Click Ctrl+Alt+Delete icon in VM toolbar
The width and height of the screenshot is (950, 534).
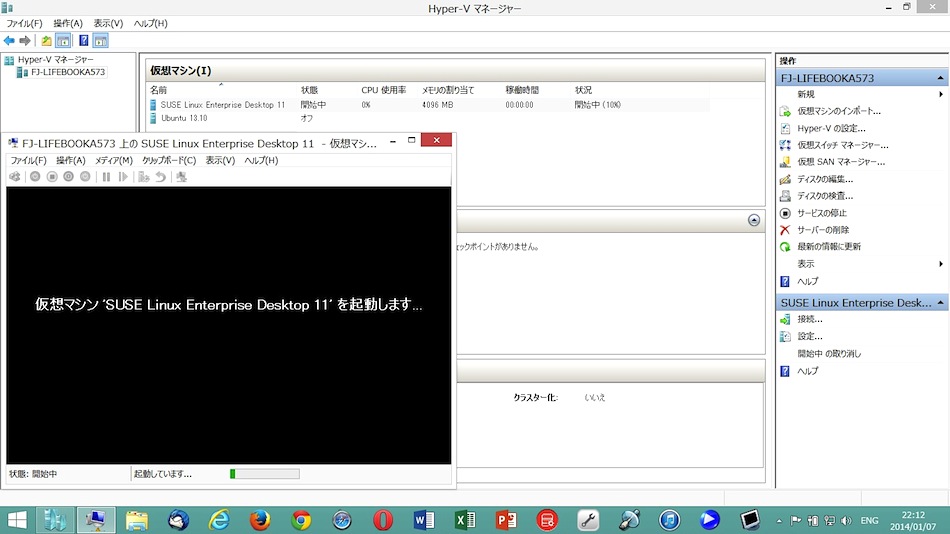click(15, 176)
